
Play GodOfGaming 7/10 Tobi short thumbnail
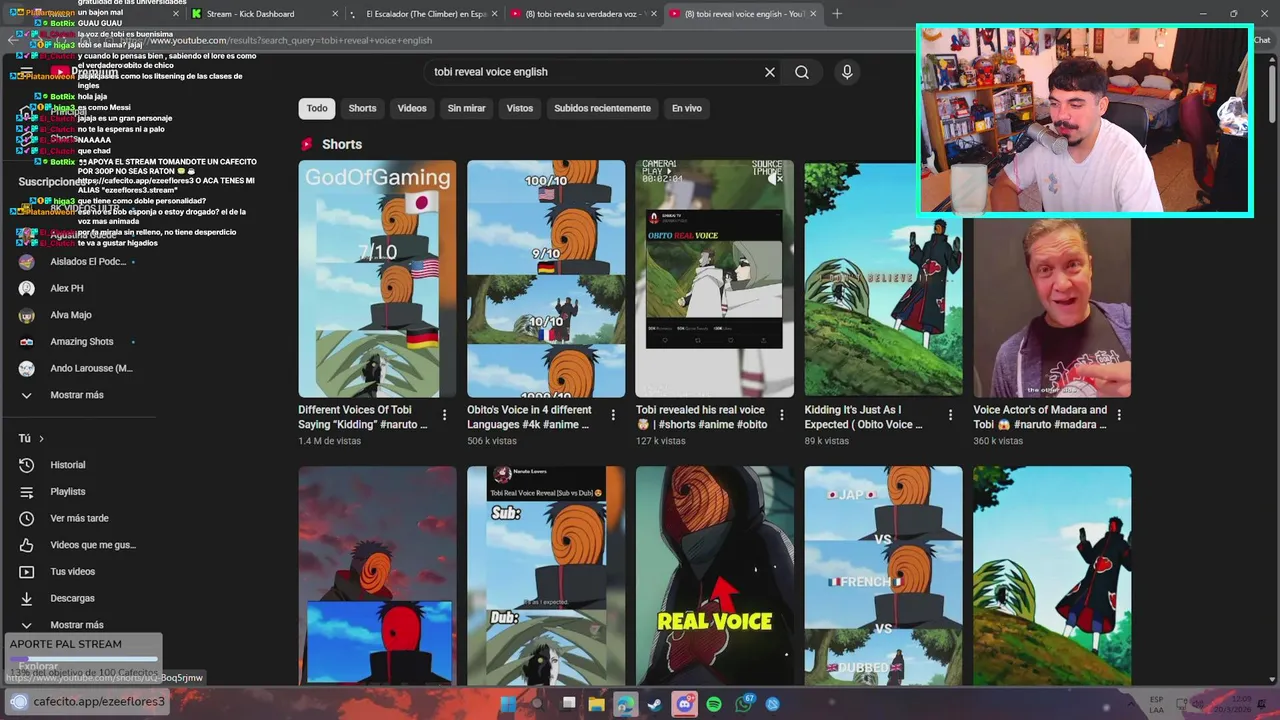[x=377, y=279]
